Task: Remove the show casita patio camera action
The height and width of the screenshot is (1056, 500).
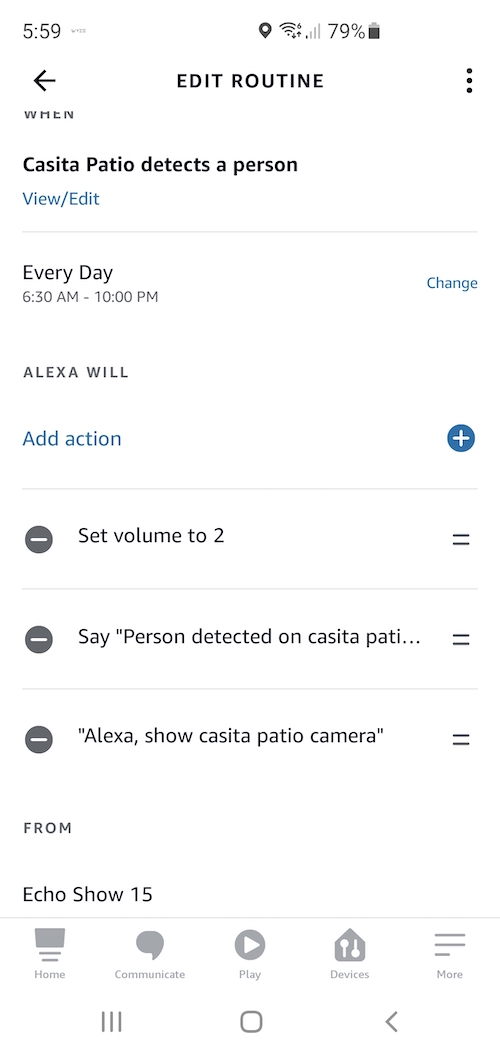Action: 39,739
